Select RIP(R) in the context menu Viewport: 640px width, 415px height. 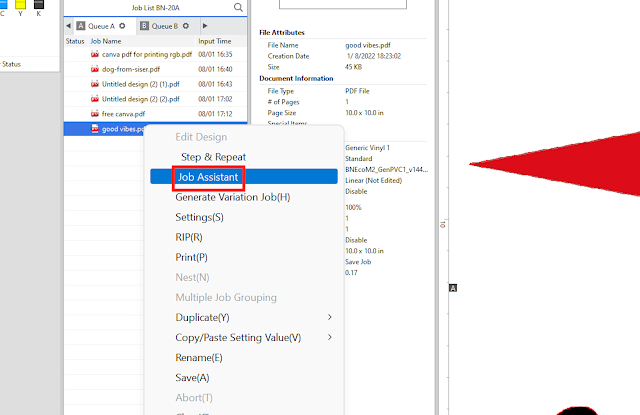[x=244, y=237]
